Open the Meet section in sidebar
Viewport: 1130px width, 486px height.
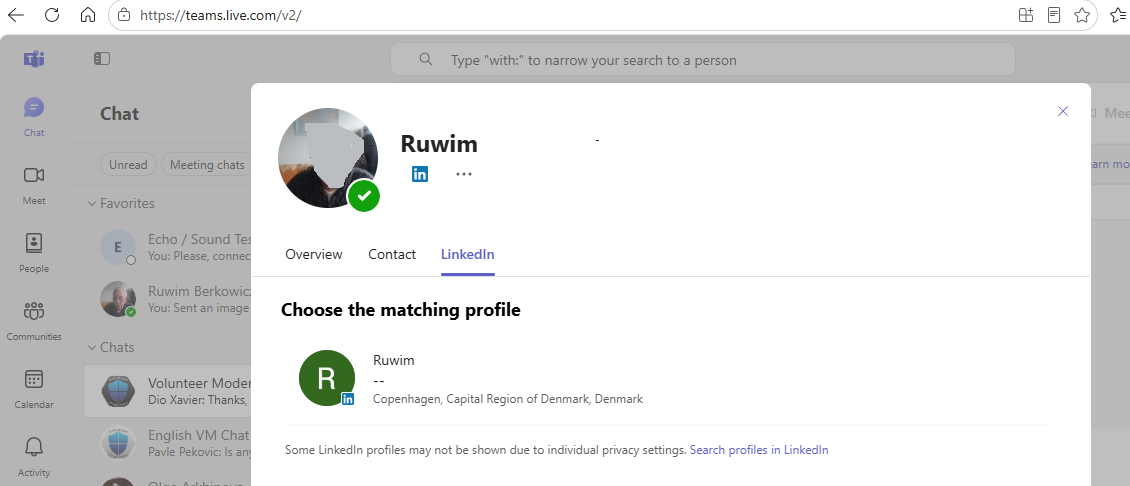[34, 185]
